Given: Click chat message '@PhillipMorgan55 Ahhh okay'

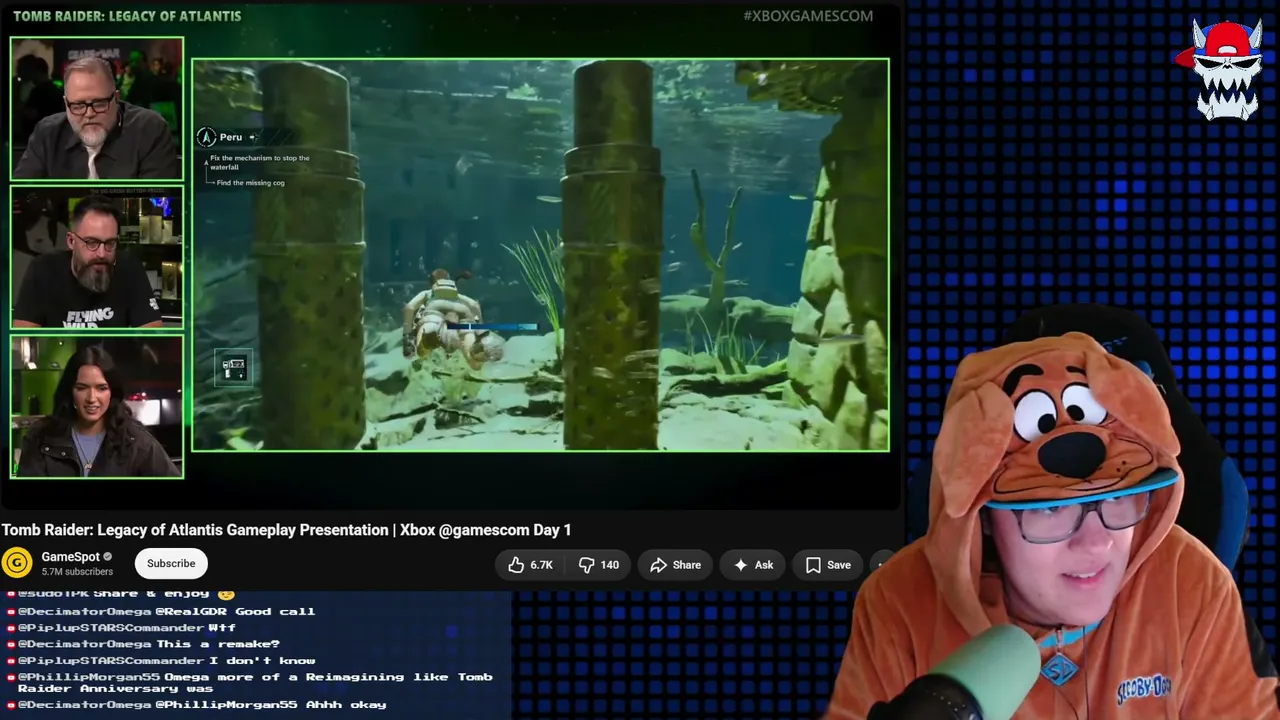Looking at the screenshot, I should click(271, 705).
